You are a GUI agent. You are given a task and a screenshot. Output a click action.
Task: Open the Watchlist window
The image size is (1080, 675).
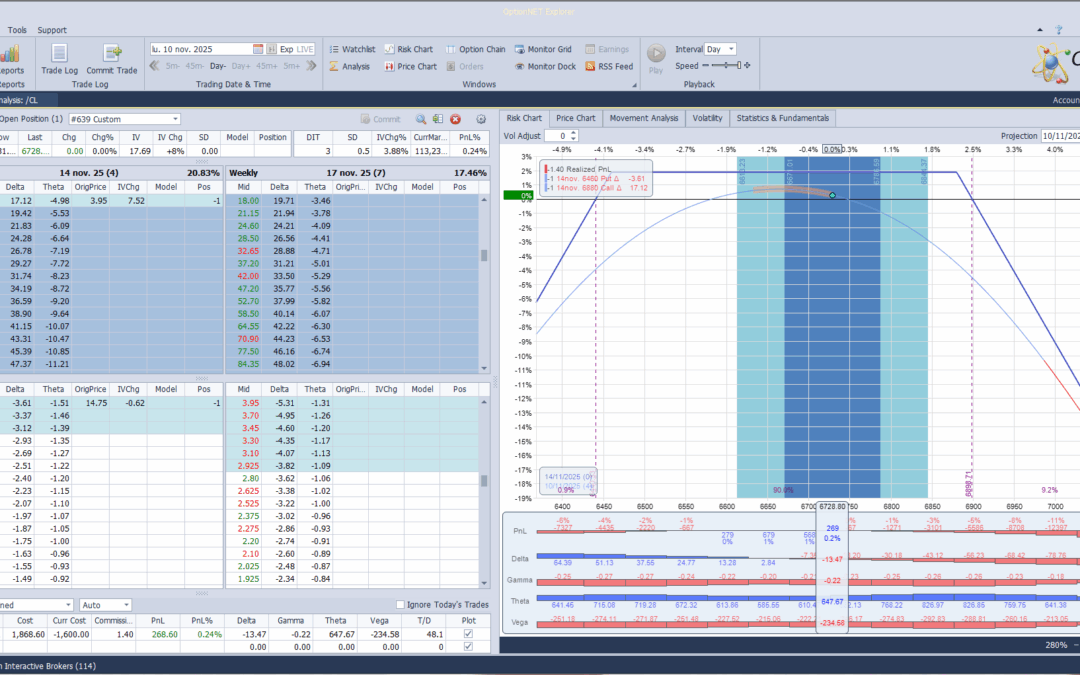pos(352,49)
